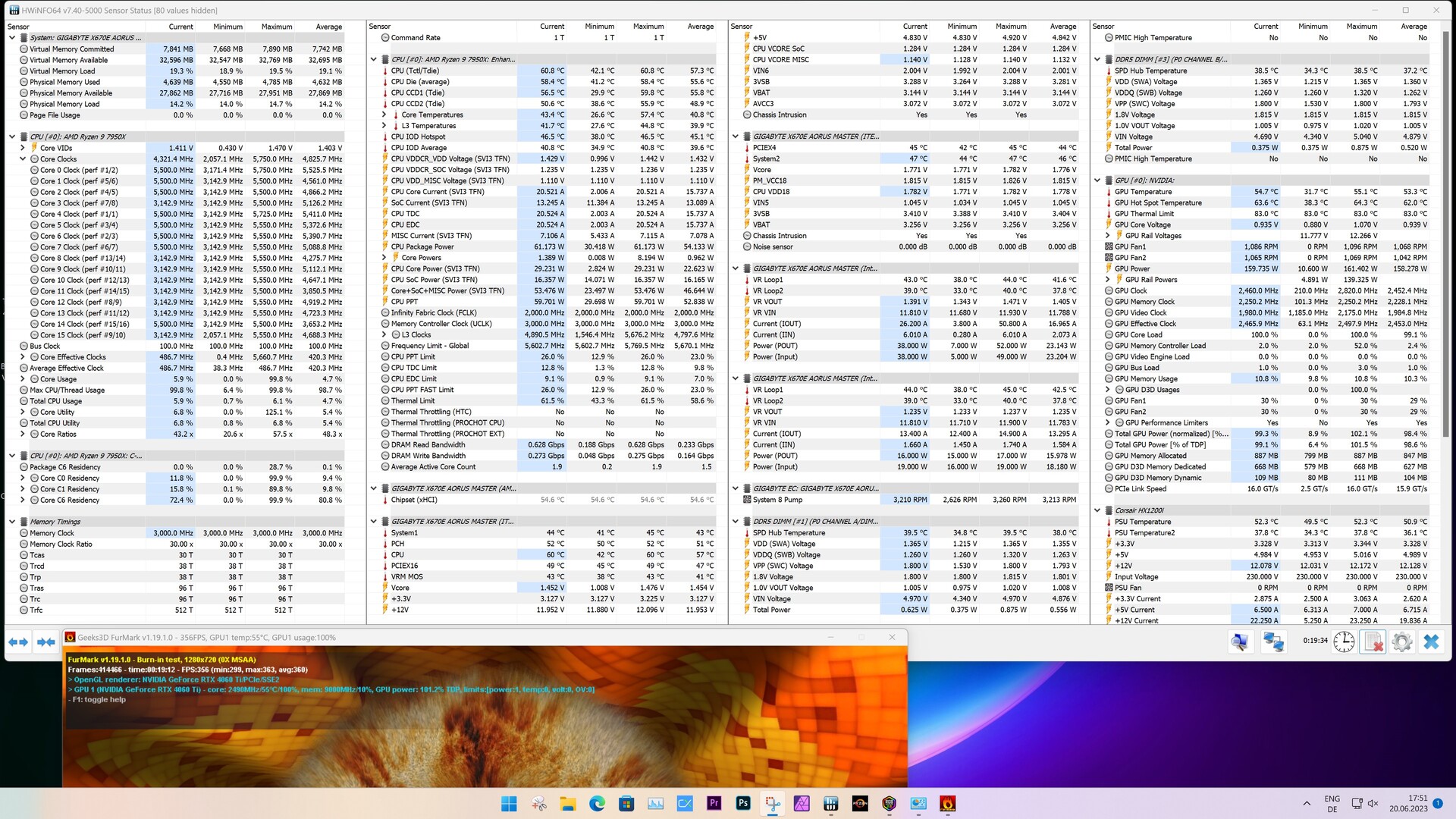Collapse the Memory Timings sensor group

point(12,522)
